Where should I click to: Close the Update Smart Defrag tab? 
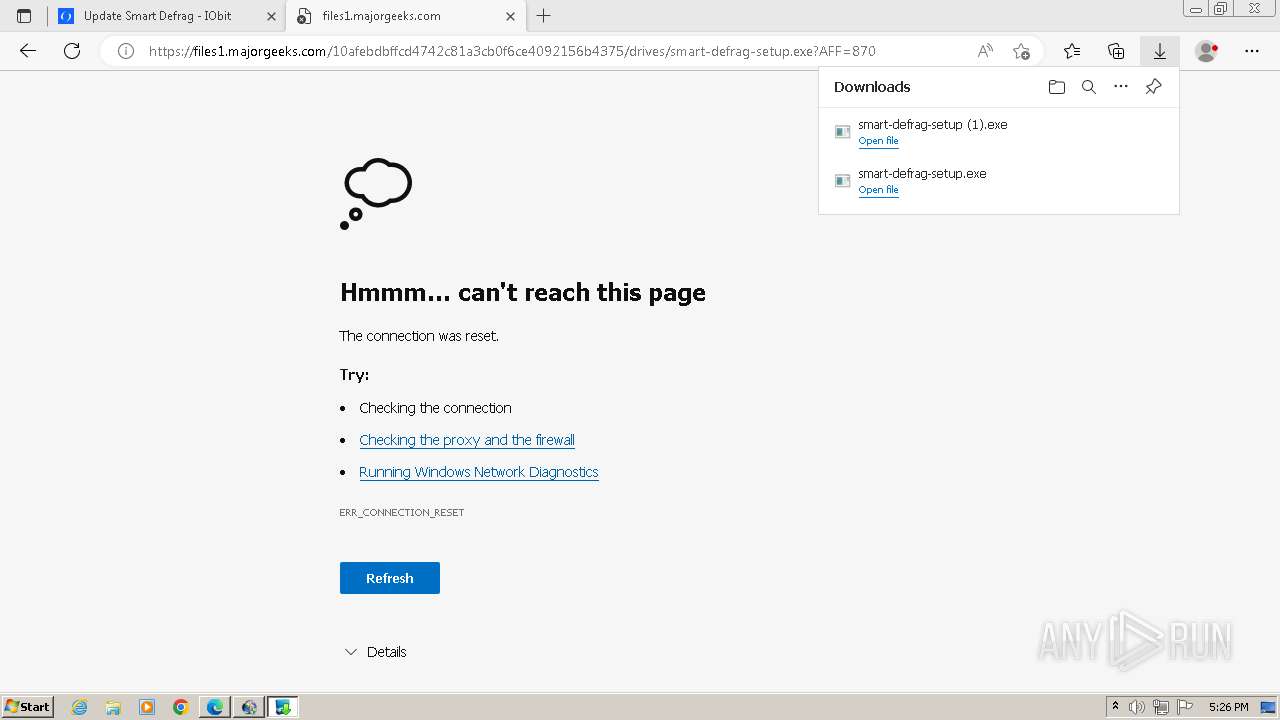click(x=271, y=16)
